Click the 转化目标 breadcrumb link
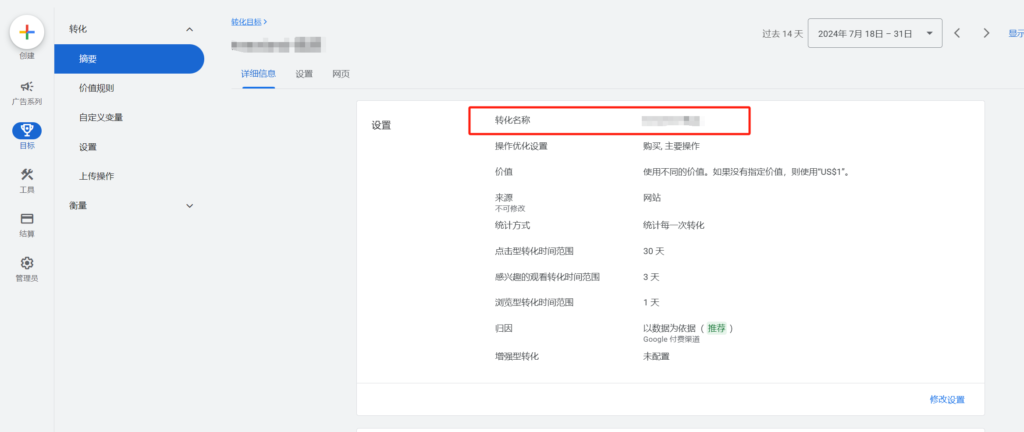The width and height of the screenshot is (1024, 432). (x=248, y=21)
